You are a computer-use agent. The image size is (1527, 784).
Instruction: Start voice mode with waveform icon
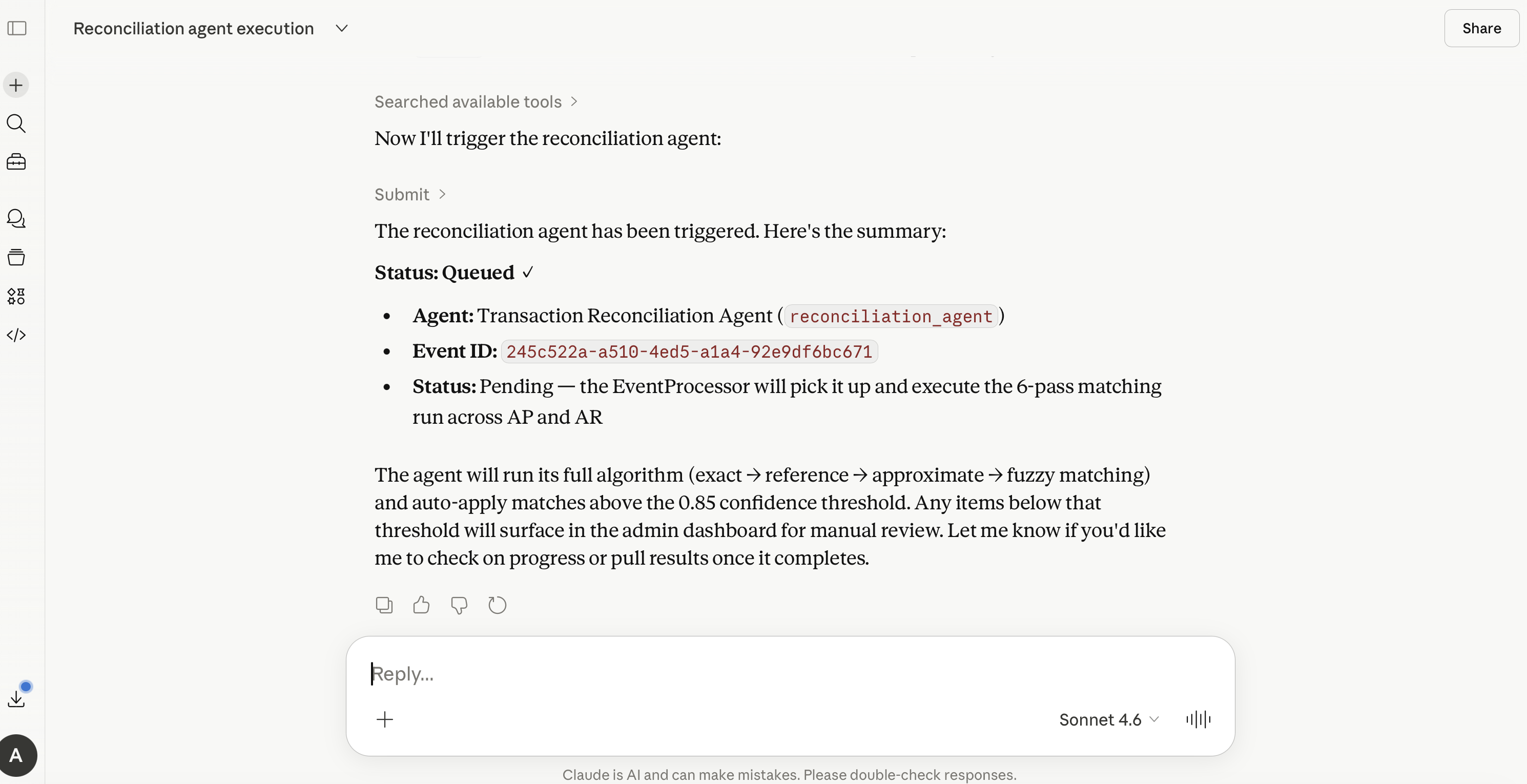[x=1199, y=719]
